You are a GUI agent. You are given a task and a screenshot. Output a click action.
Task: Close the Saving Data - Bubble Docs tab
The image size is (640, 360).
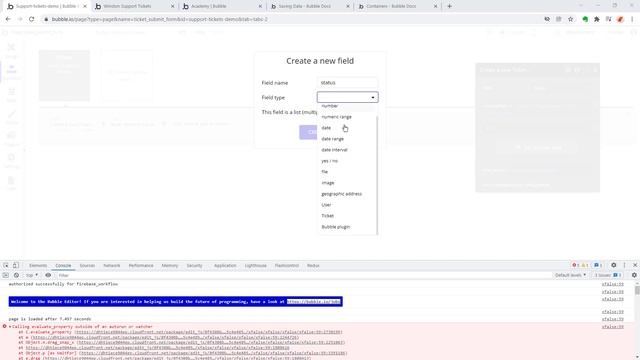coord(348,6)
